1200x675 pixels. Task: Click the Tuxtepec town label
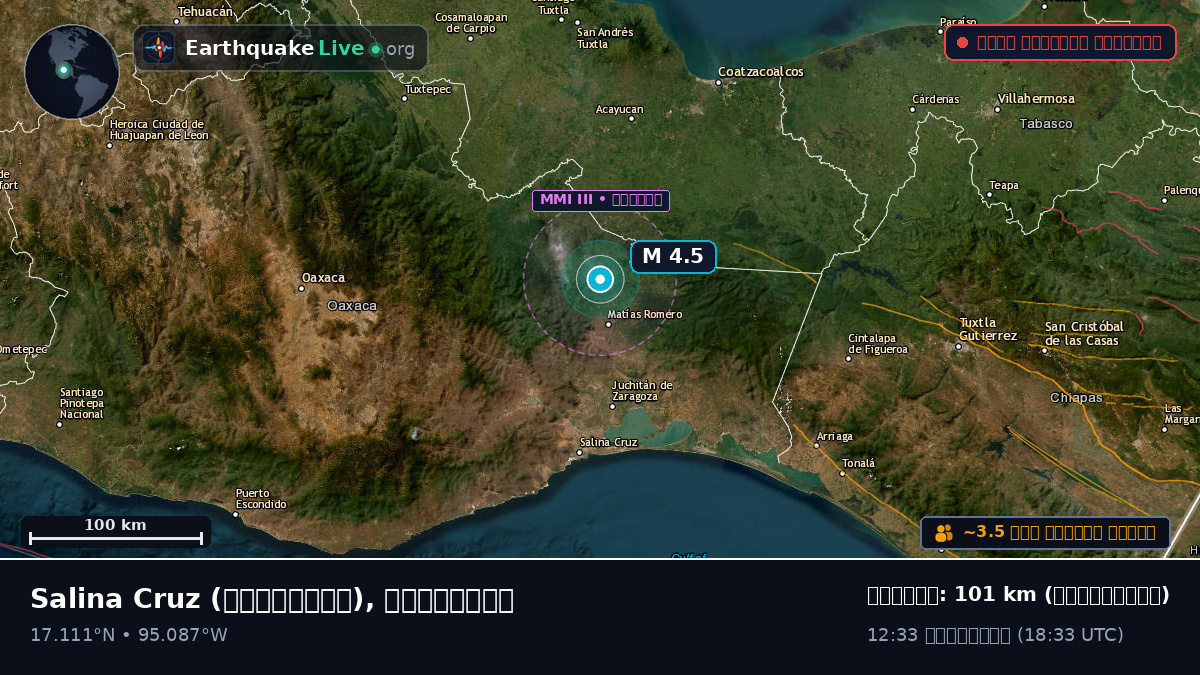pyautogui.click(x=428, y=89)
